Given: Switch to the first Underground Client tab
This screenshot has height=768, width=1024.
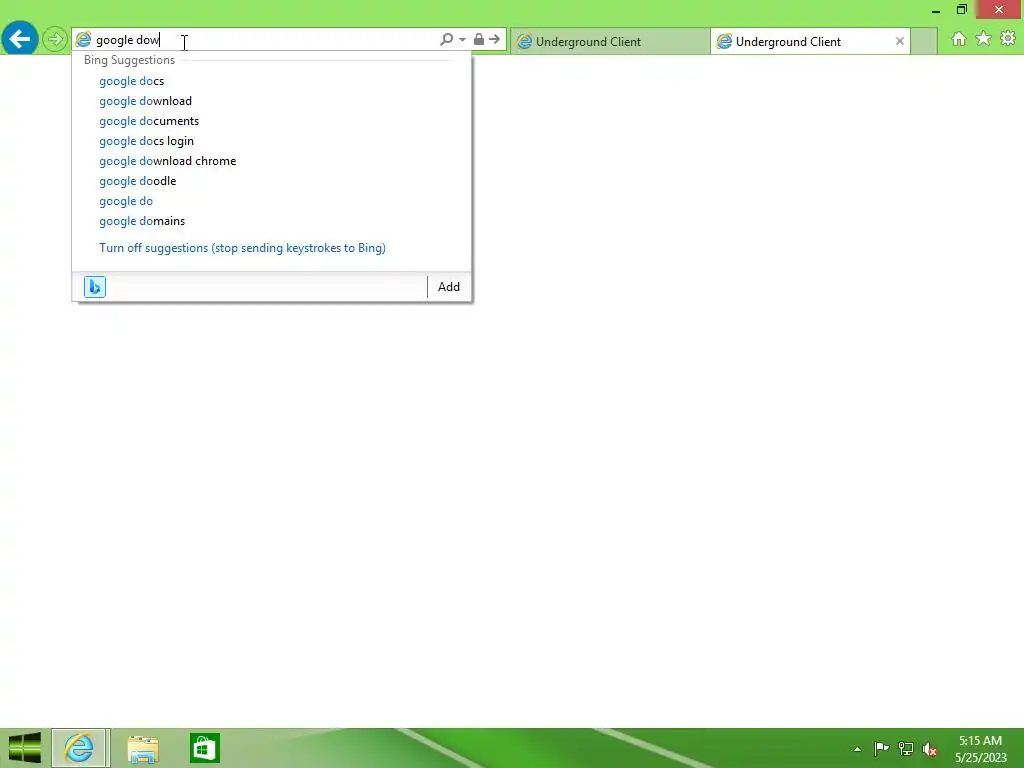Looking at the screenshot, I should point(609,41).
